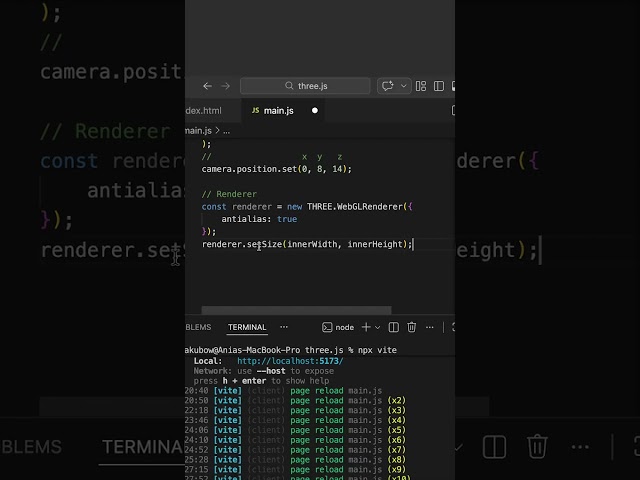Screen dimensions: 640x480
Task: Open the breadcrumb ellipsis after main.js
Action: (227, 131)
